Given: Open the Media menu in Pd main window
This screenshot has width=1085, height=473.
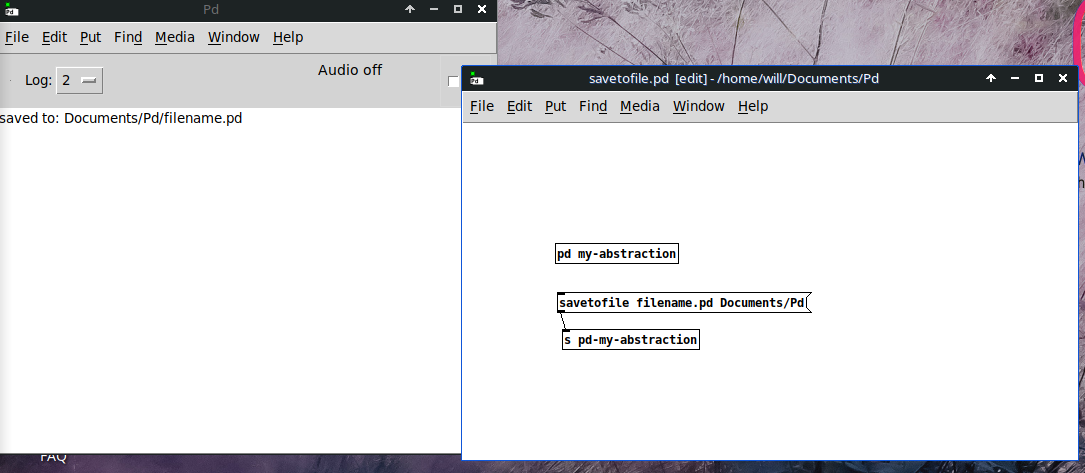Looking at the screenshot, I should pos(174,37).
